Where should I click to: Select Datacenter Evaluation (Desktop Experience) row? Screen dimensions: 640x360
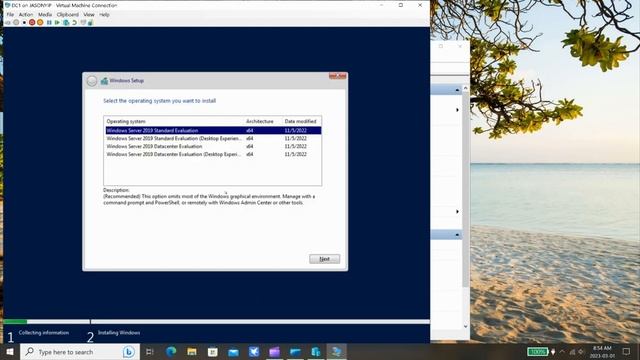pyautogui.click(x=213, y=154)
